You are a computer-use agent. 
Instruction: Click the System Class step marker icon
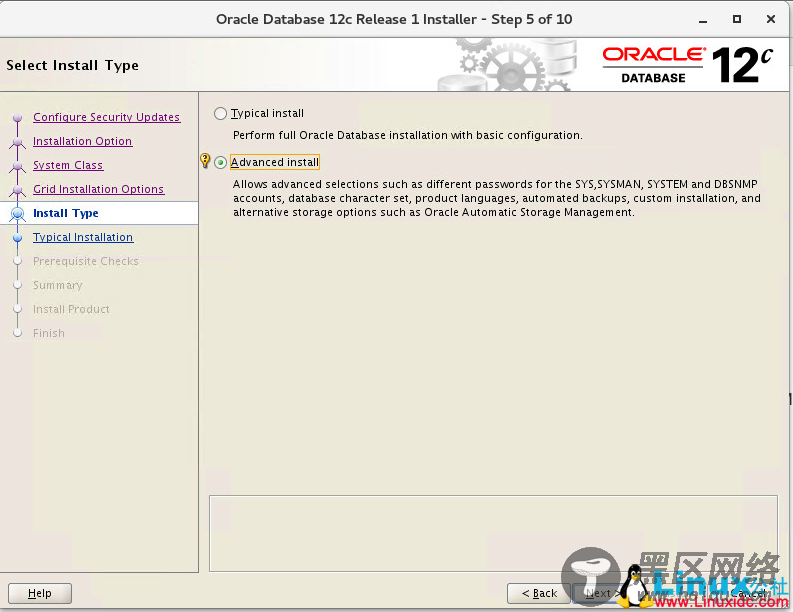[x=18, y=165]
